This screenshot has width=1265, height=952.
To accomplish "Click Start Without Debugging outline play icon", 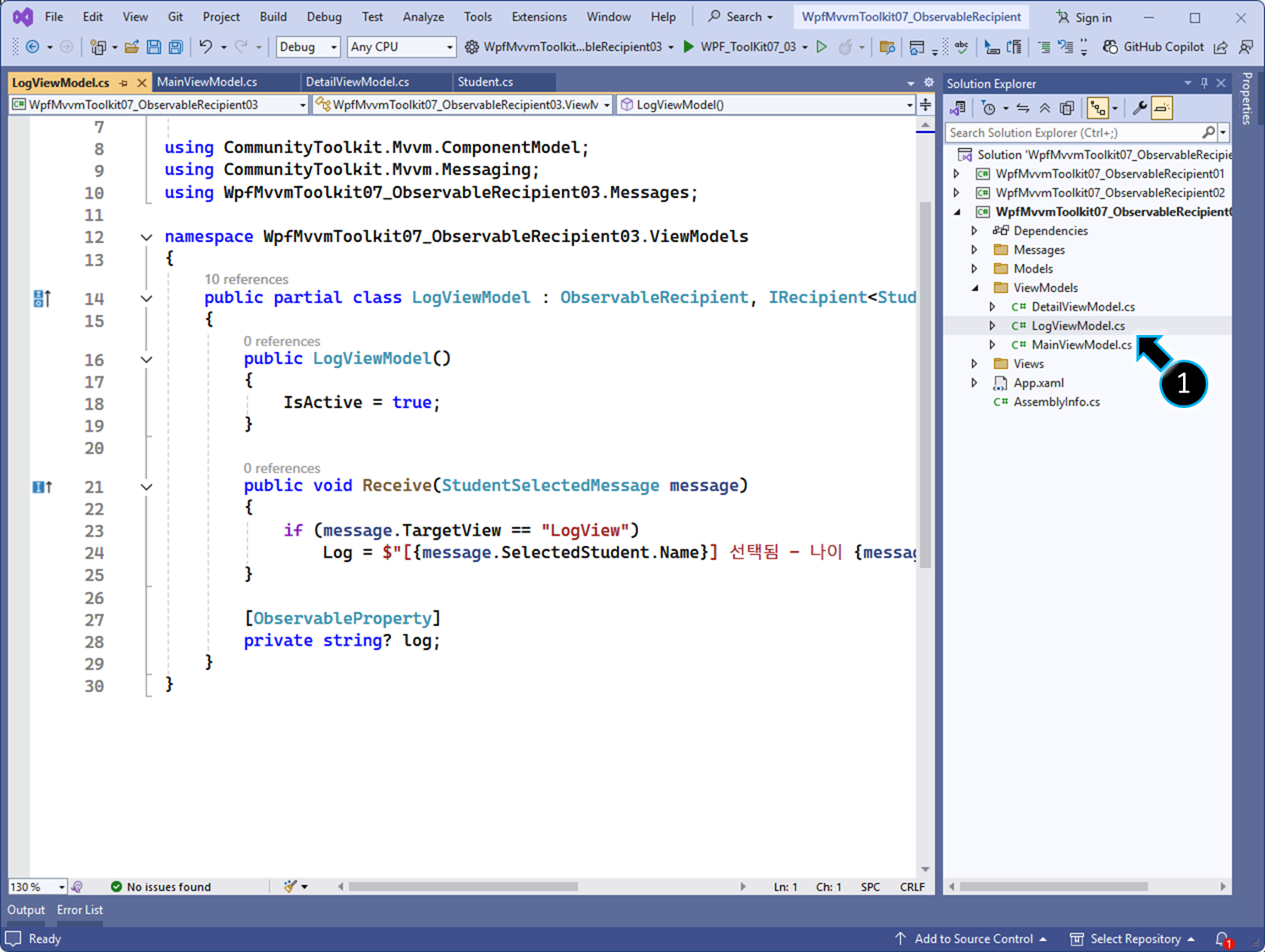I will point(822,47).
